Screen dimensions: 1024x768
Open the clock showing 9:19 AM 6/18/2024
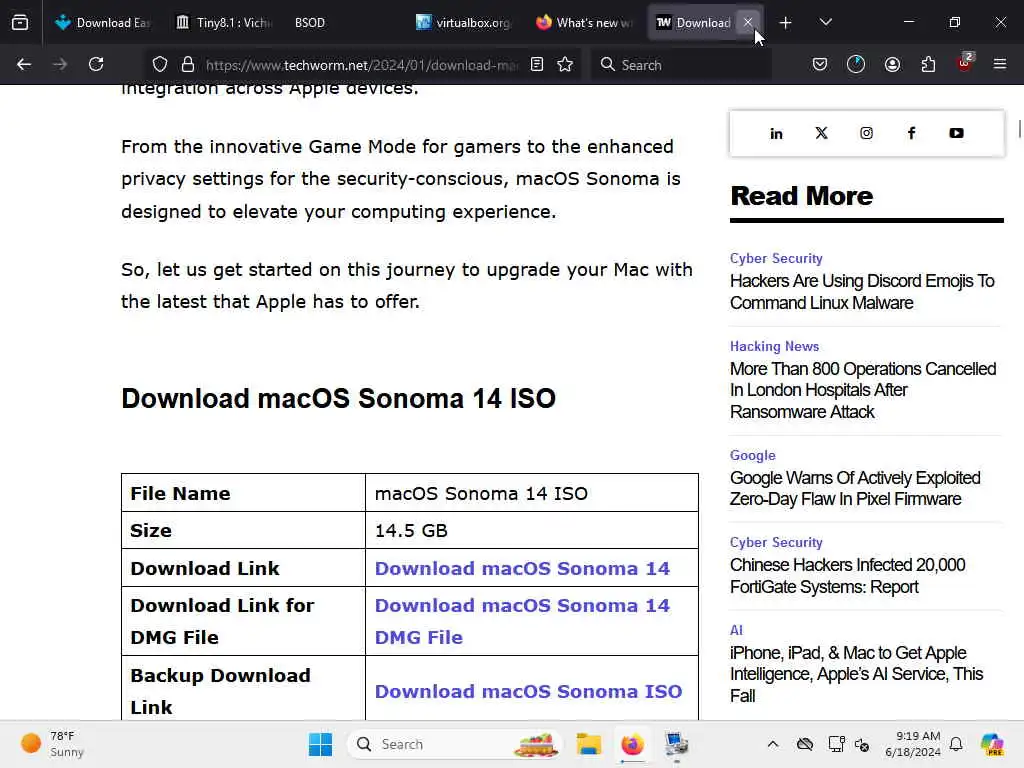point(913,744)
